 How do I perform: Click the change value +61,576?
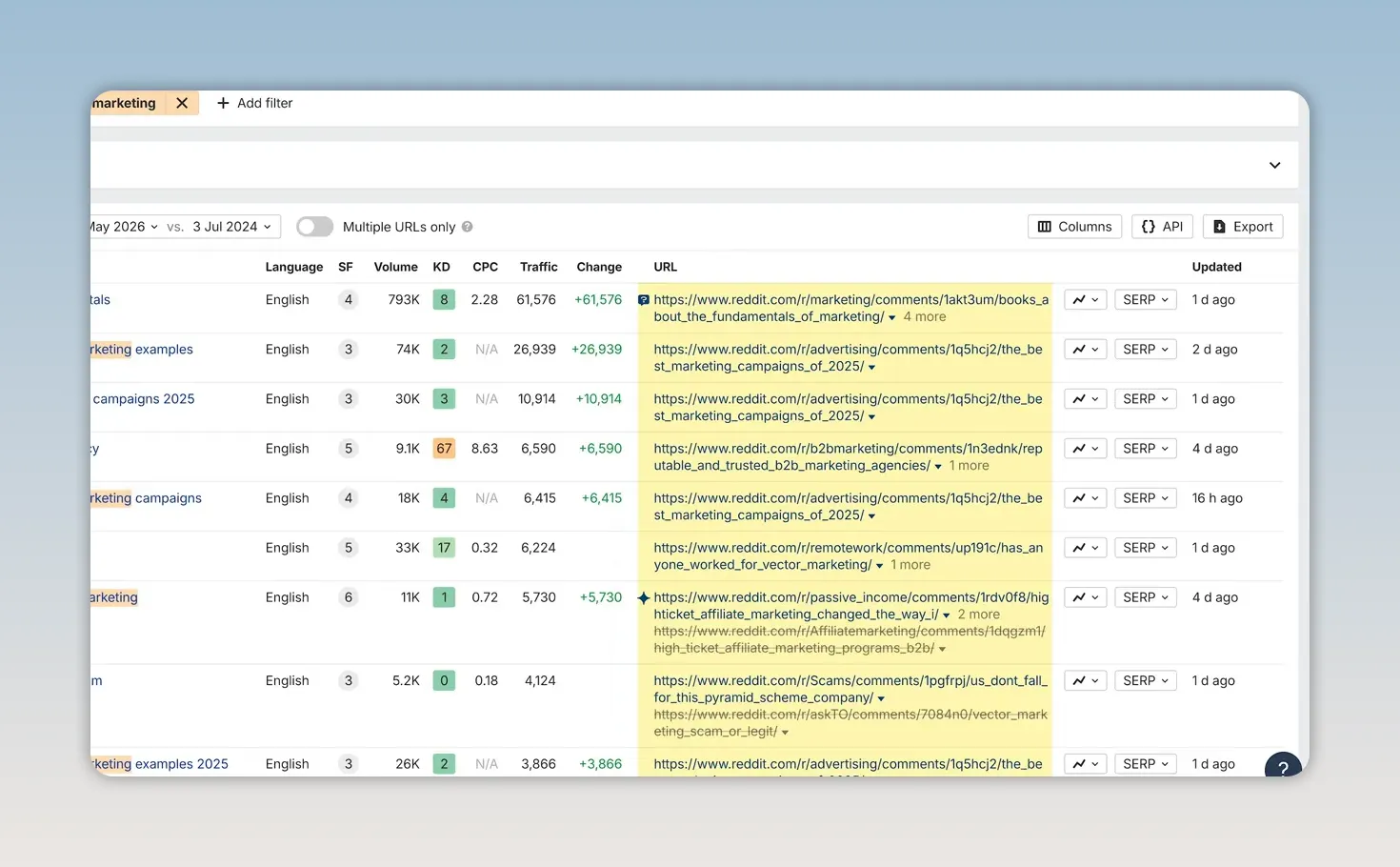pyautogui.click(x=598, y=300)
